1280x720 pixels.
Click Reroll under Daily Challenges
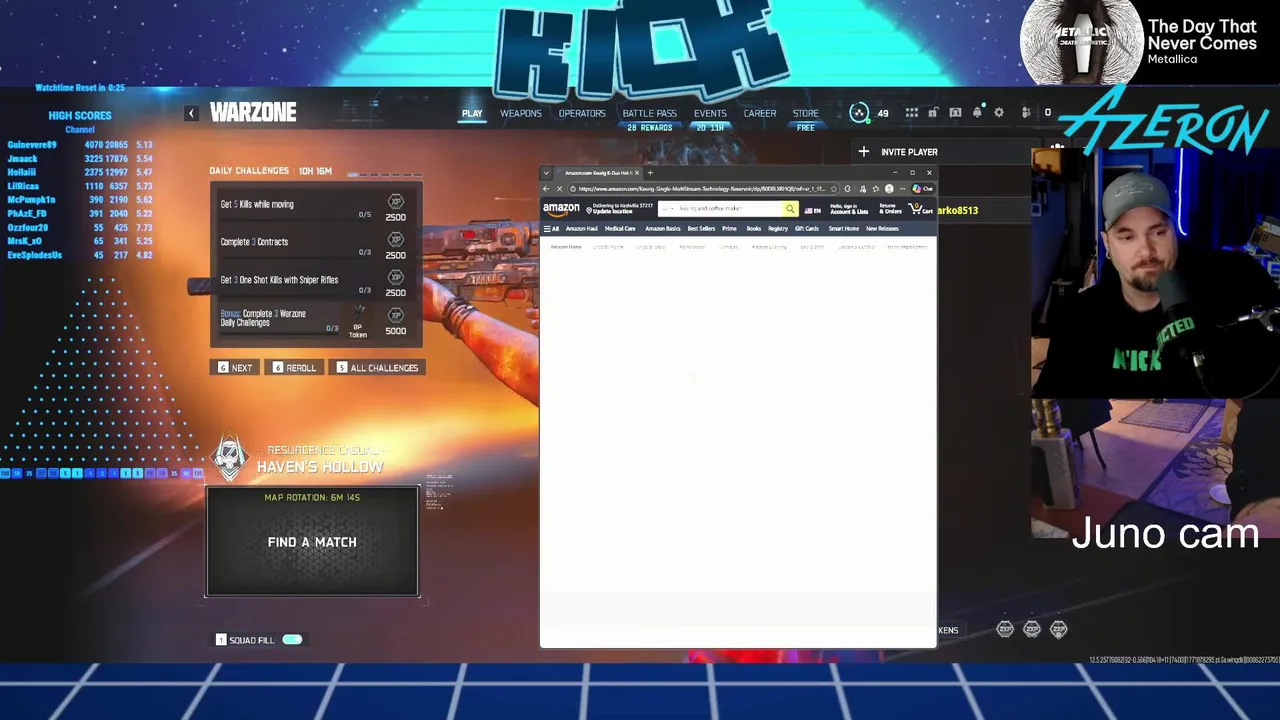coord(295,368)
